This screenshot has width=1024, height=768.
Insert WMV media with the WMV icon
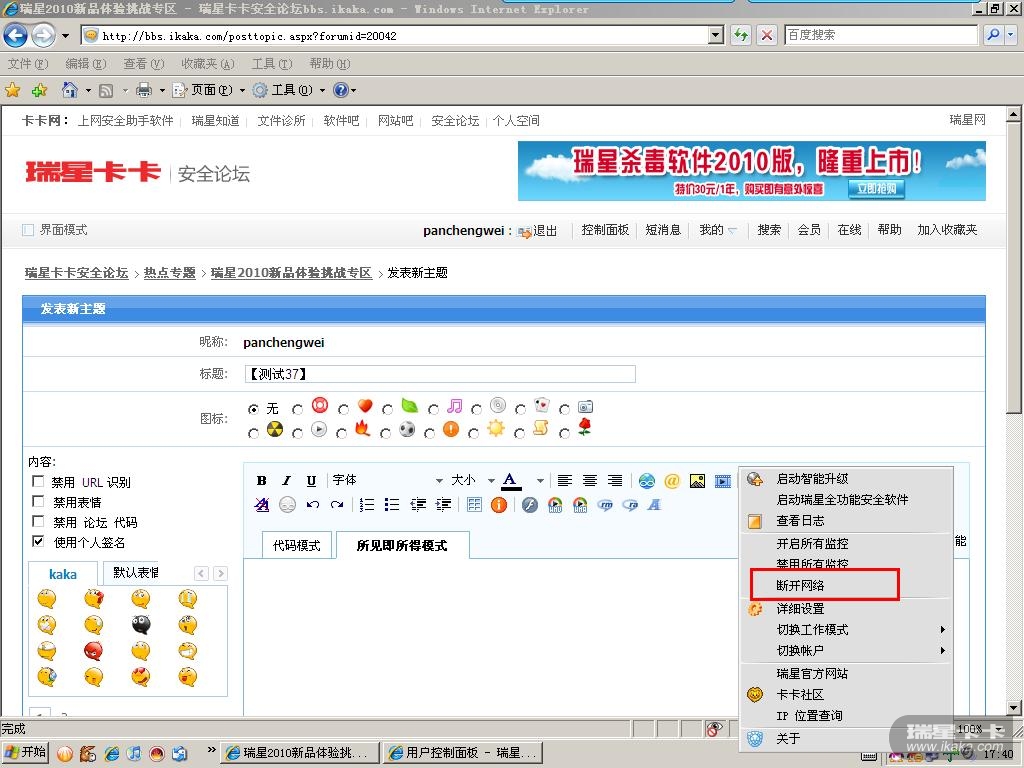(555, 505)
